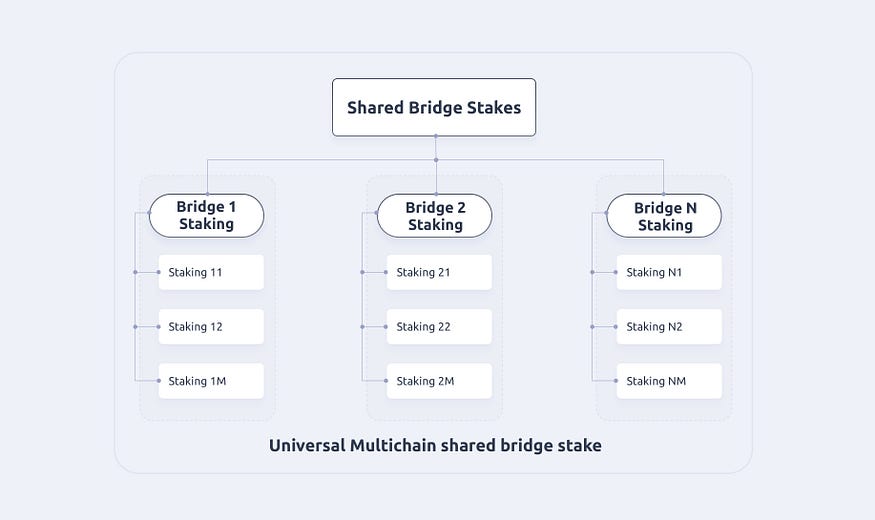The width and height of the screenshot is (875, 520).
Task: Click the connector dot below Shared Bridge Stakes
Action: click(x=436, y=160)
